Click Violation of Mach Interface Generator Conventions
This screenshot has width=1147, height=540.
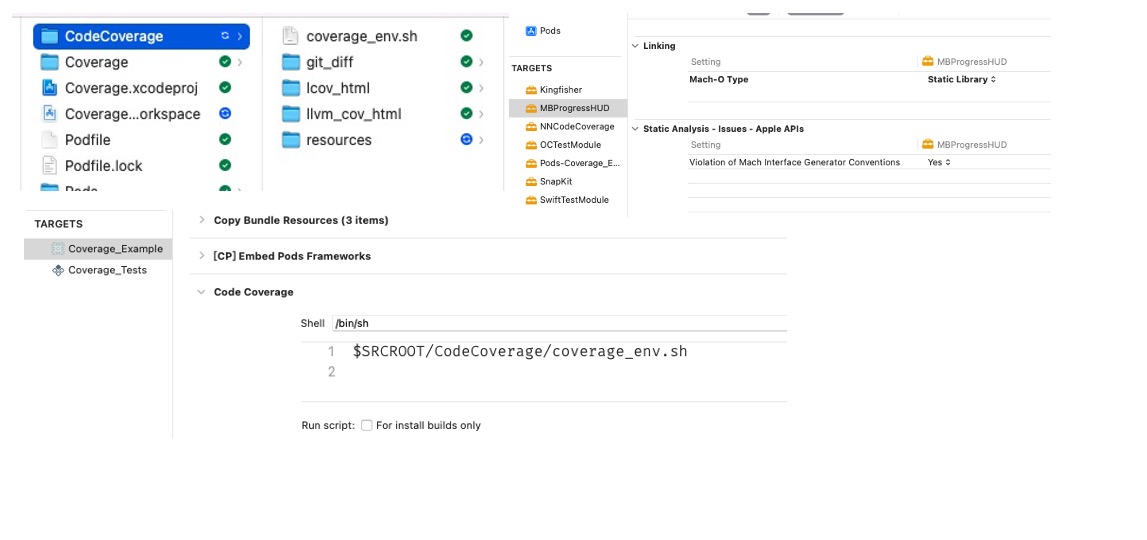tap(794, 162)
